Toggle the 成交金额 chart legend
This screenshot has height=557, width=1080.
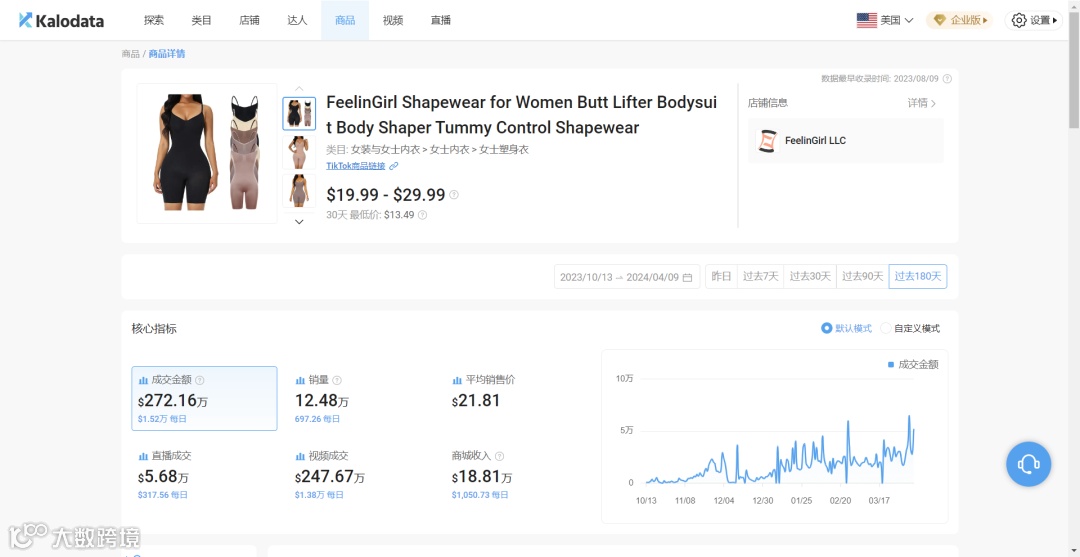pyautogui.click(x=913, y=364)
